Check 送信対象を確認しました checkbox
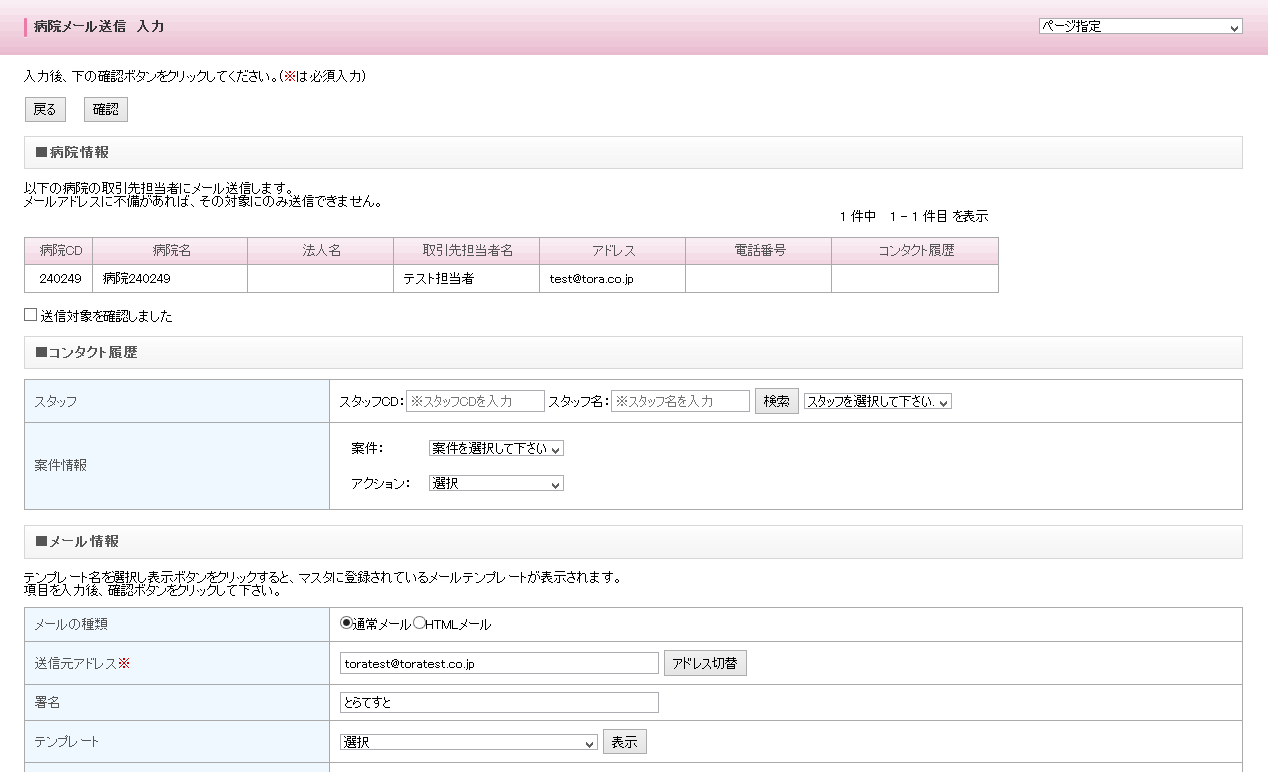 (31, 315)
